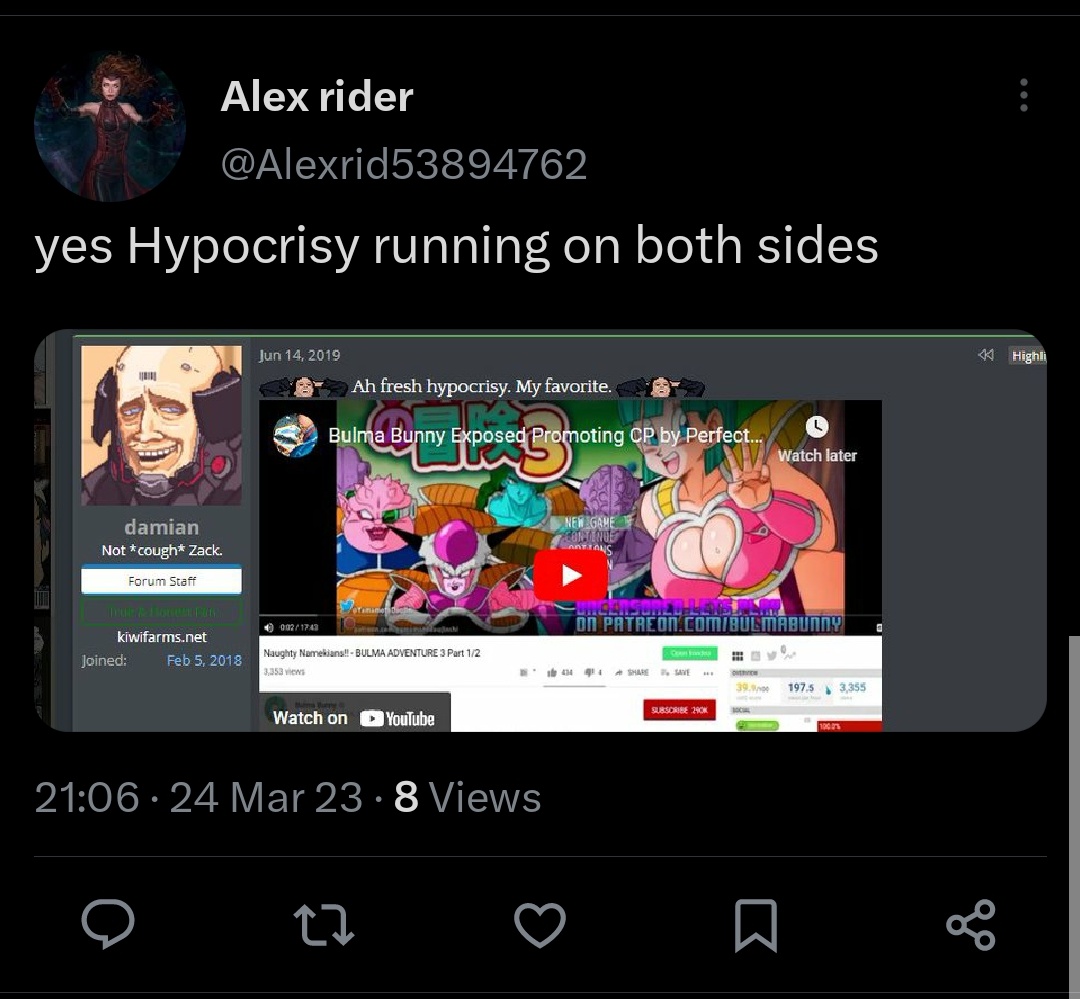Bookmark this tweet
This screenshot has height=999, width=1080.
coord(756,925)
